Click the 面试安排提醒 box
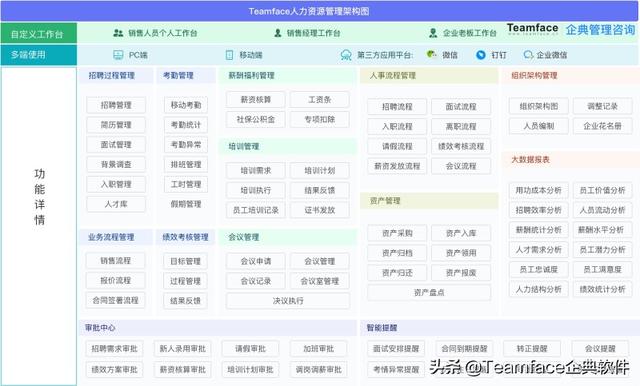Viewport: 640px width, 386px height. pos(396,349)
